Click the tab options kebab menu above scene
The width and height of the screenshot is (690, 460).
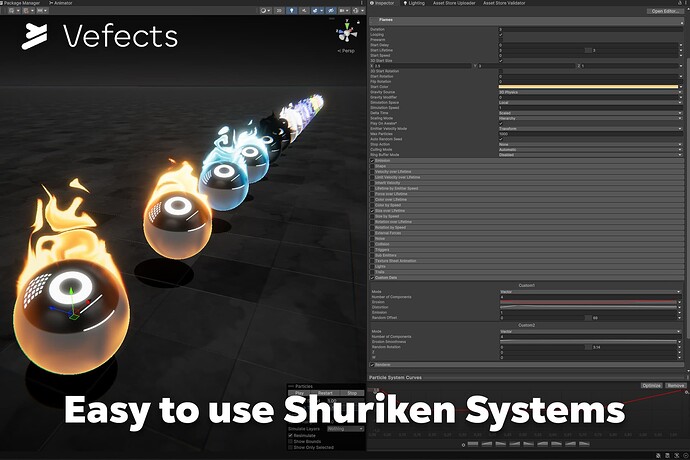[362, 3]
